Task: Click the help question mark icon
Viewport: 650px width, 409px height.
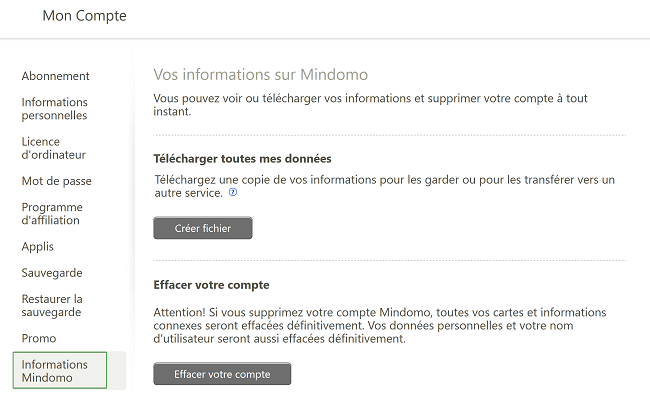Action: click(x=233, y=192)
